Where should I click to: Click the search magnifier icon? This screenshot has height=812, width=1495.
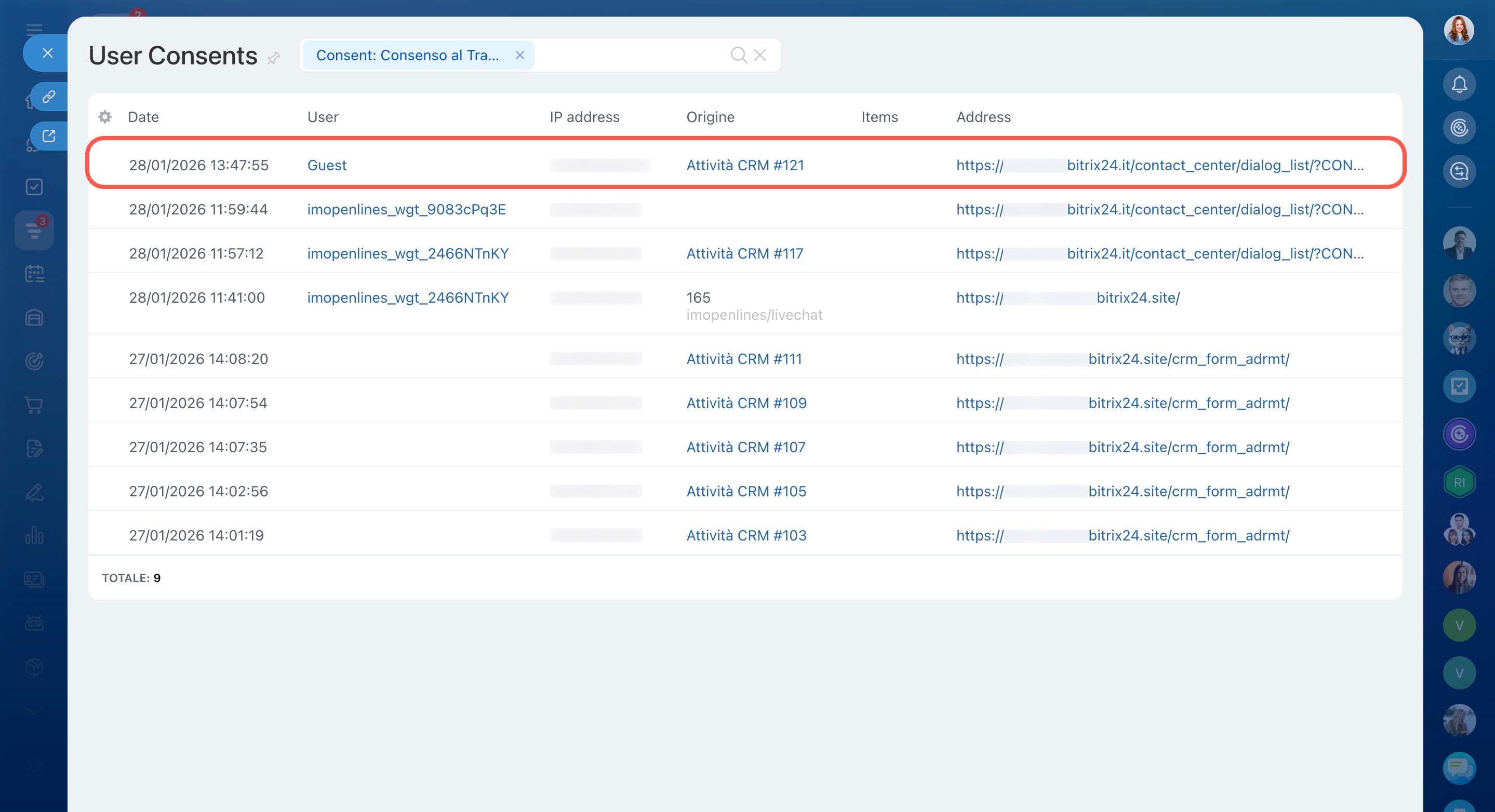pyautogui.click(x=738, y=55)
